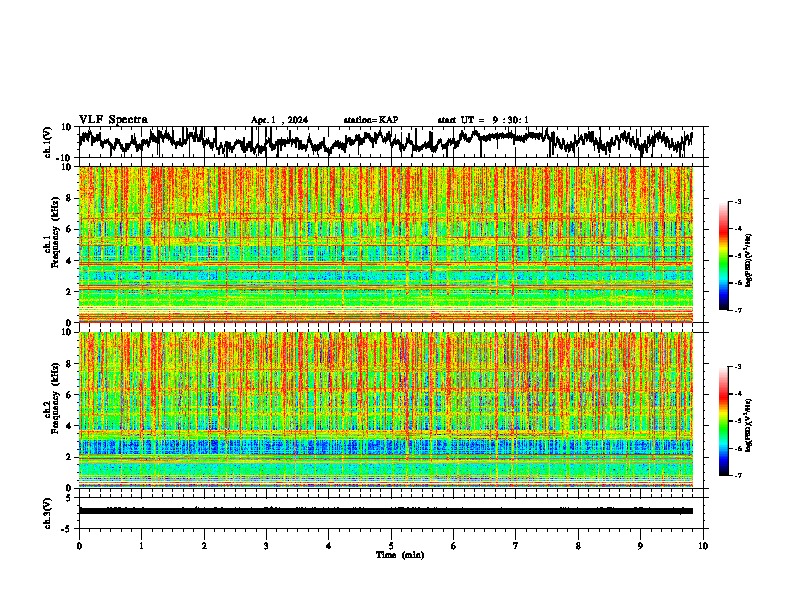Click the "-3" label on ch.1 color bar
Viewport: 792px width, 612px height.
[x=737, y=201]
